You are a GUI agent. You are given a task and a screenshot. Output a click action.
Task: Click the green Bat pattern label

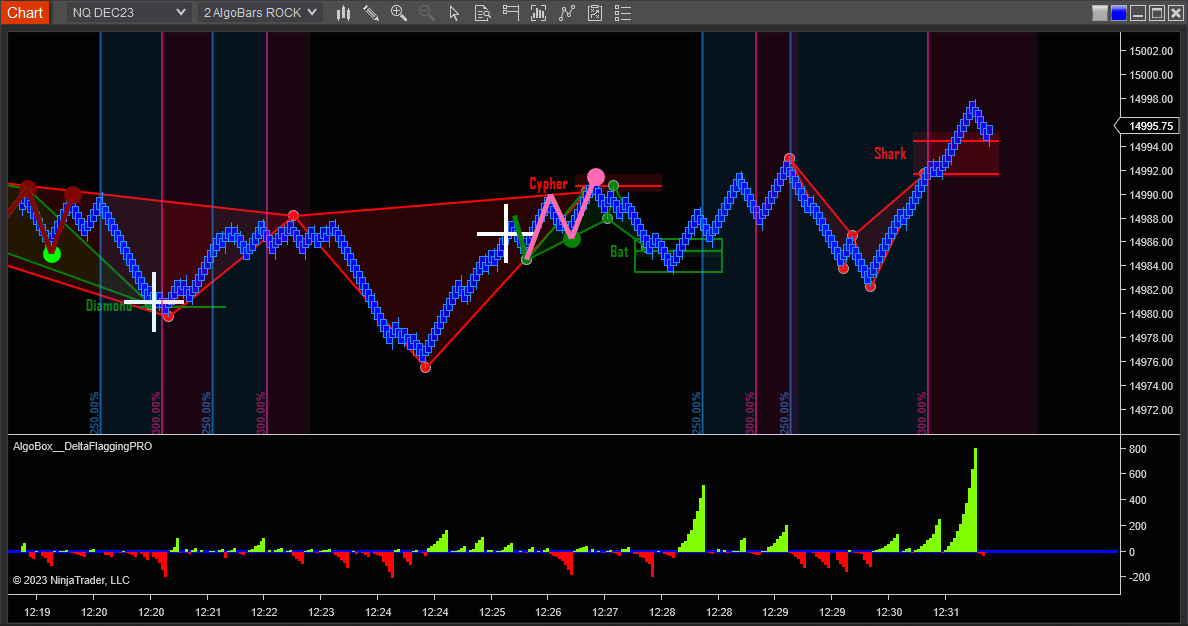tap(619, 251)
